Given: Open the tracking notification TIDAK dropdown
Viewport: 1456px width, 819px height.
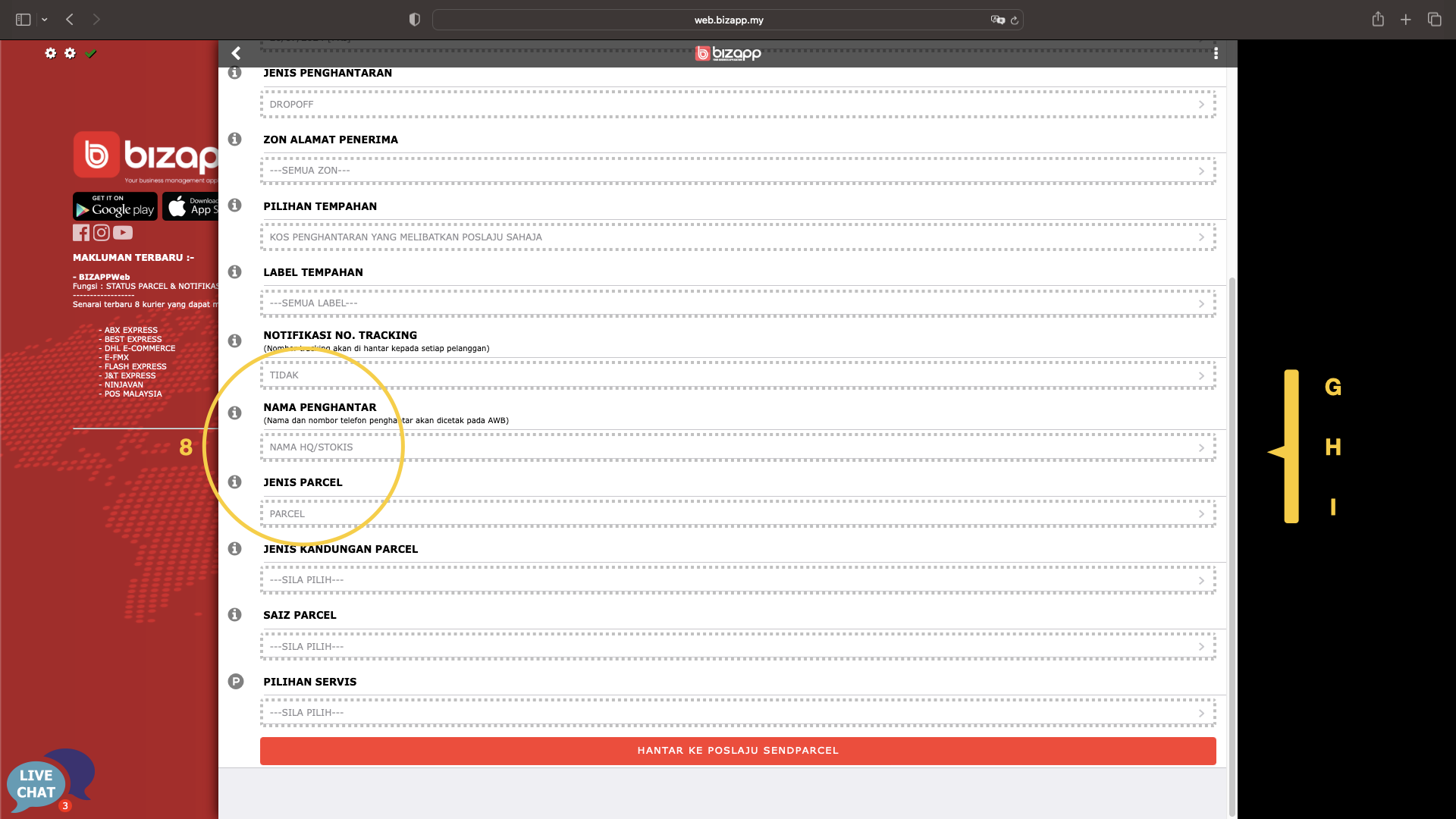Looking at the screenshot, I should click(738, 375).
